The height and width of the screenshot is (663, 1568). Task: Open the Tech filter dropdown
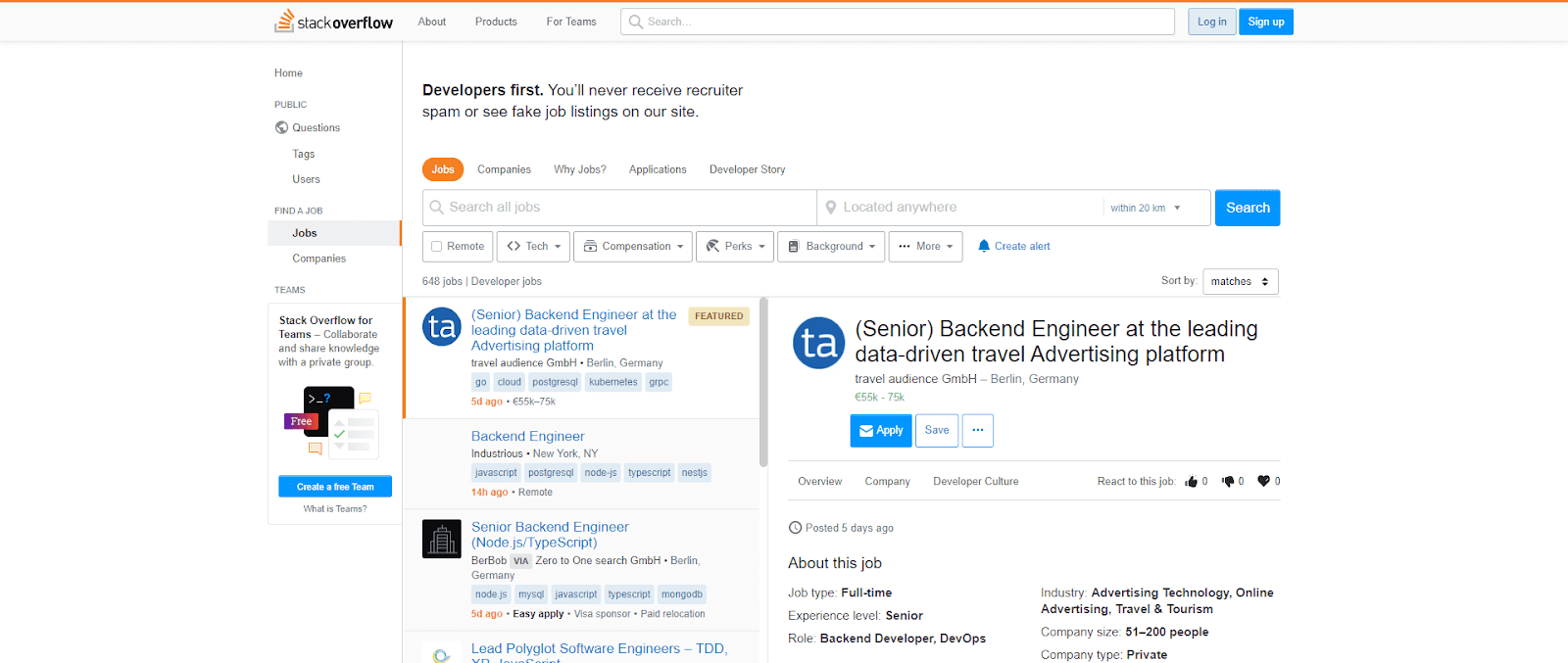coord(533,247)
